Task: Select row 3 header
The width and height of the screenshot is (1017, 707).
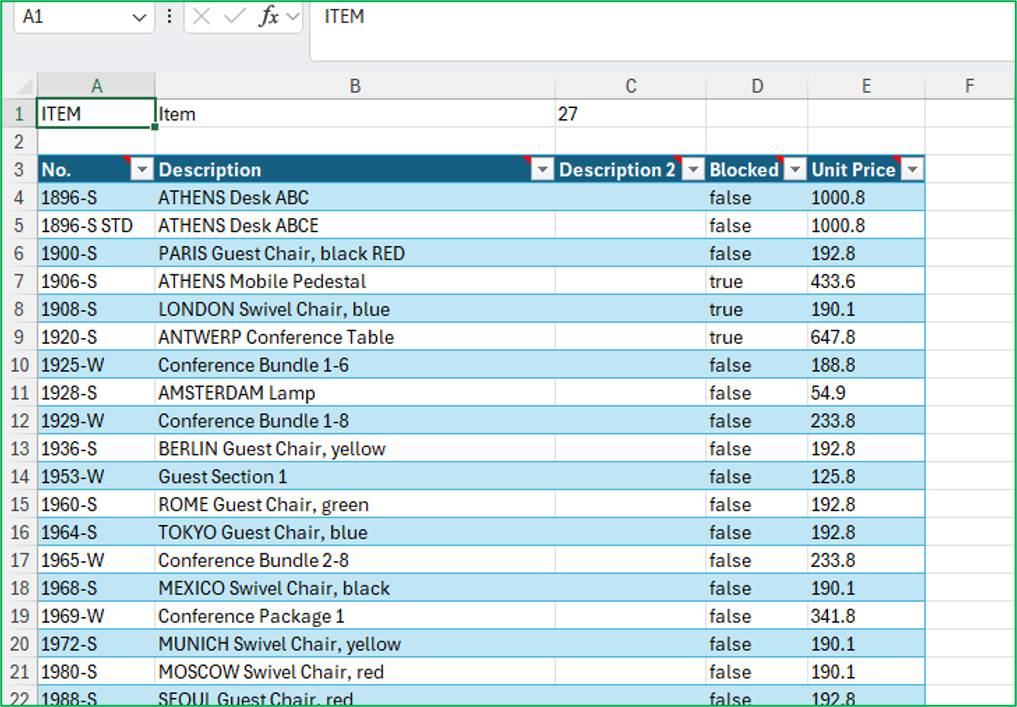Action: tap(19, 170)
